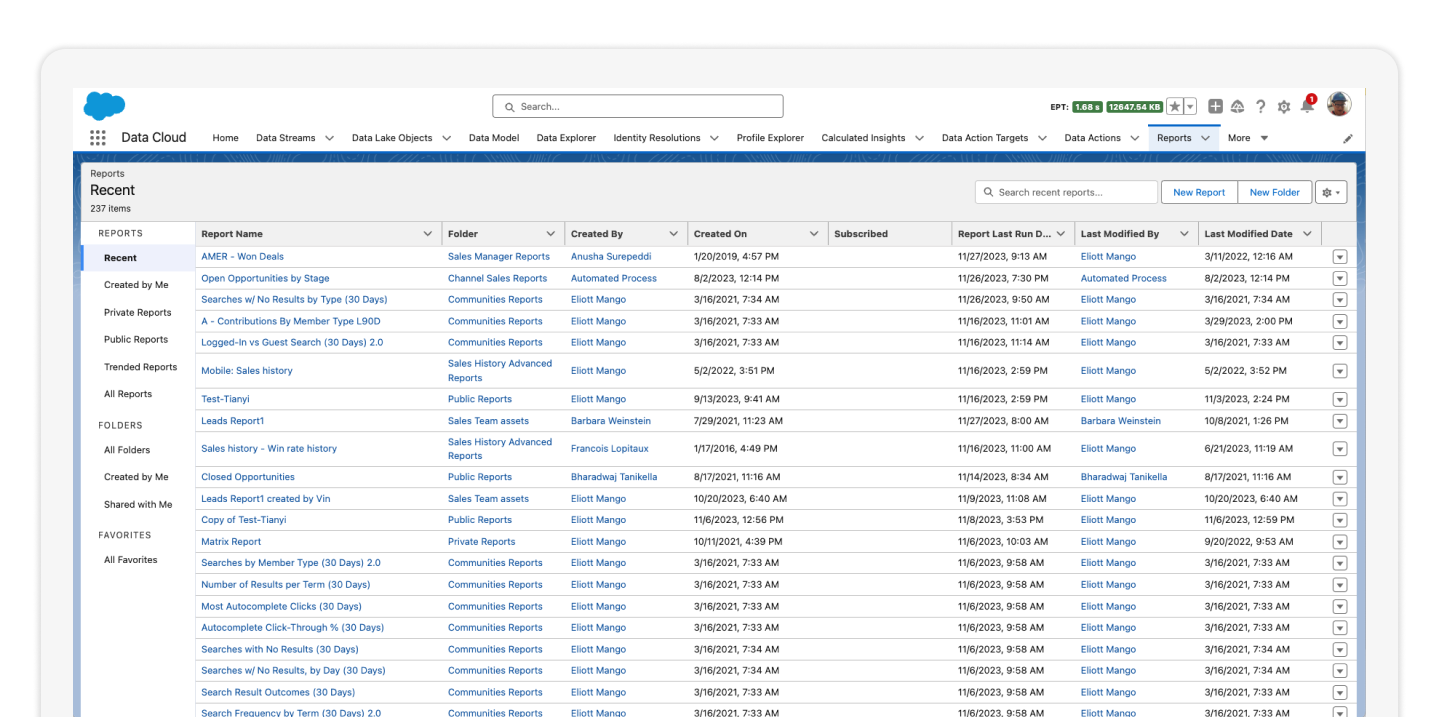The width and height of the screenshot is (1440, 717).
Task: Open row actions for Leads Report1 created by Vin
Action: point(1340,499)
